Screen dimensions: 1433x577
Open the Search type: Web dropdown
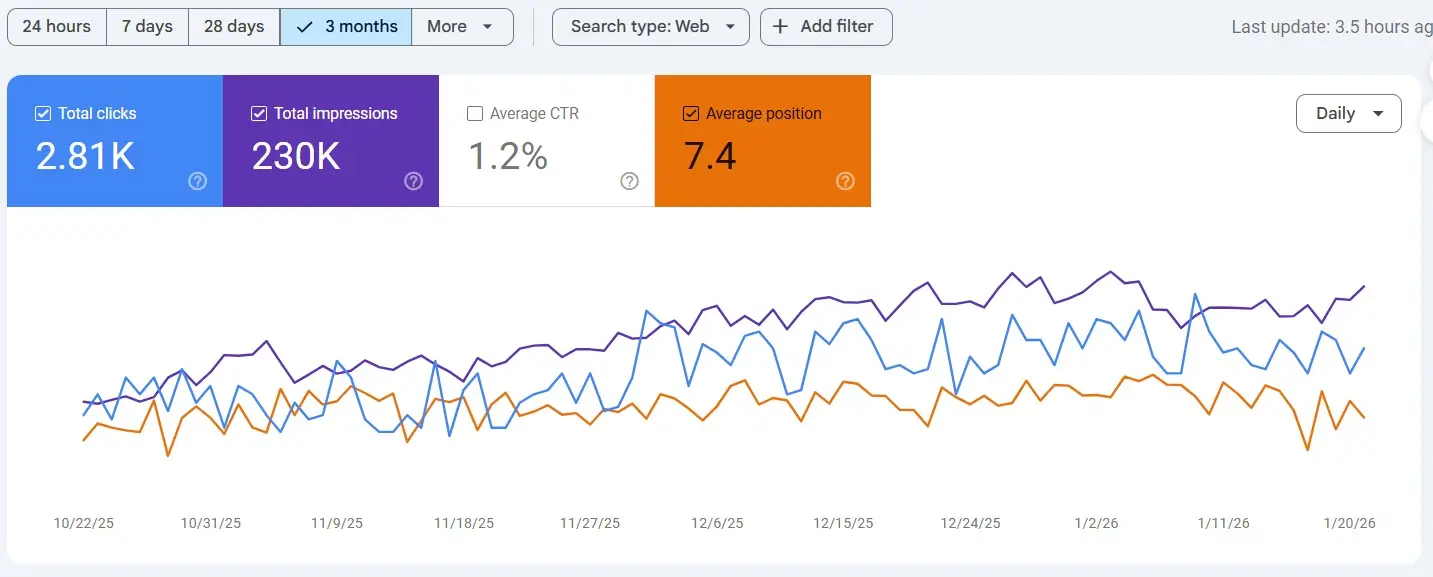tap(650, 27)
